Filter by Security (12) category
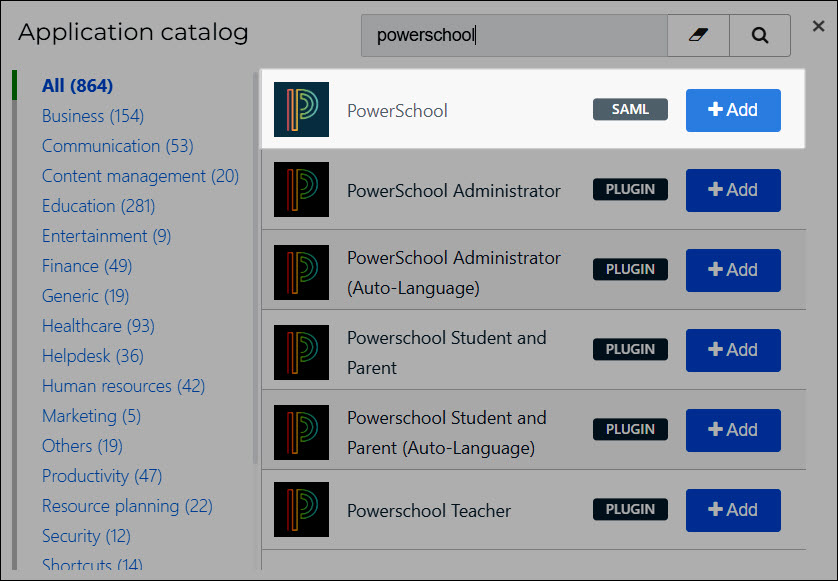Image resolution: width=838 pixels, height=581 pixels. (87, 536)
